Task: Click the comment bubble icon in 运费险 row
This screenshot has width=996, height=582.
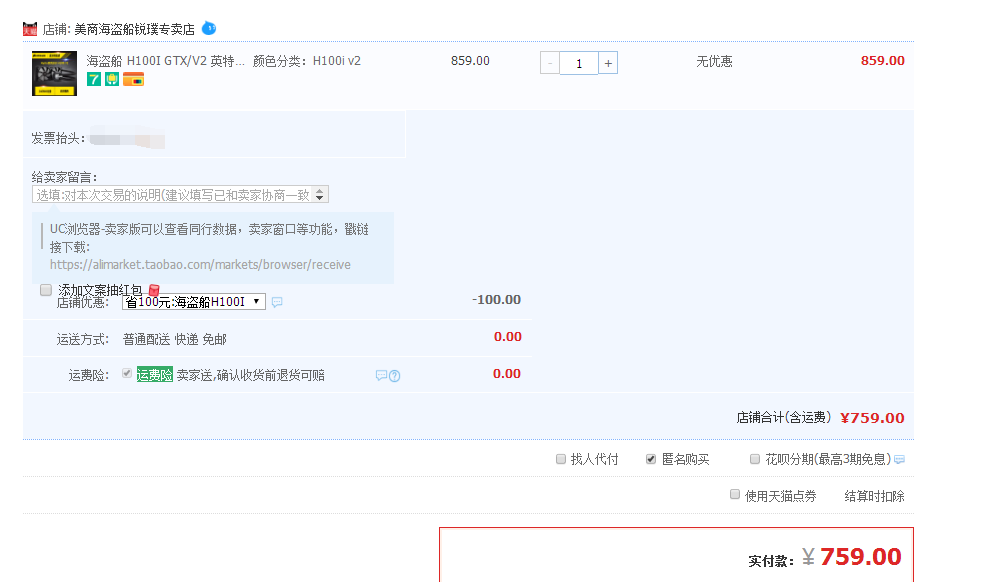Action: (381, 376)
